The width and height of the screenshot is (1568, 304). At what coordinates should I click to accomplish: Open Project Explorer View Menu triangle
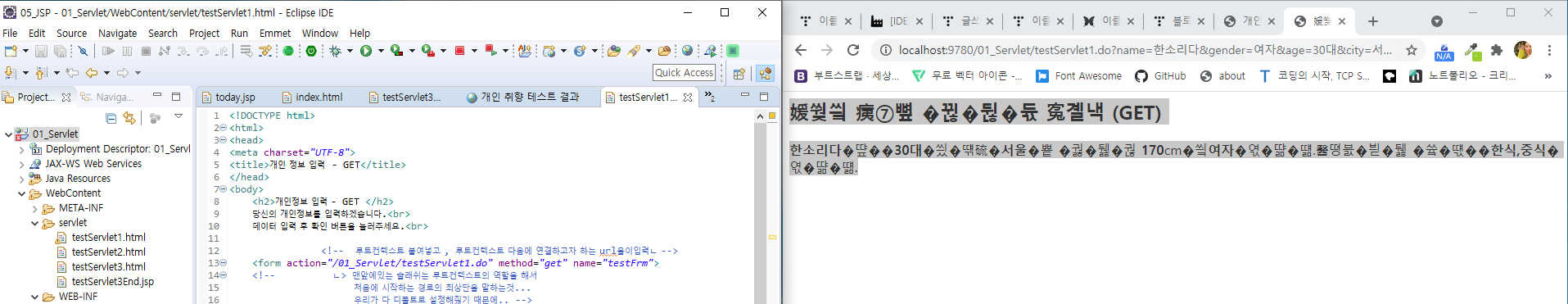coord(178,117)
